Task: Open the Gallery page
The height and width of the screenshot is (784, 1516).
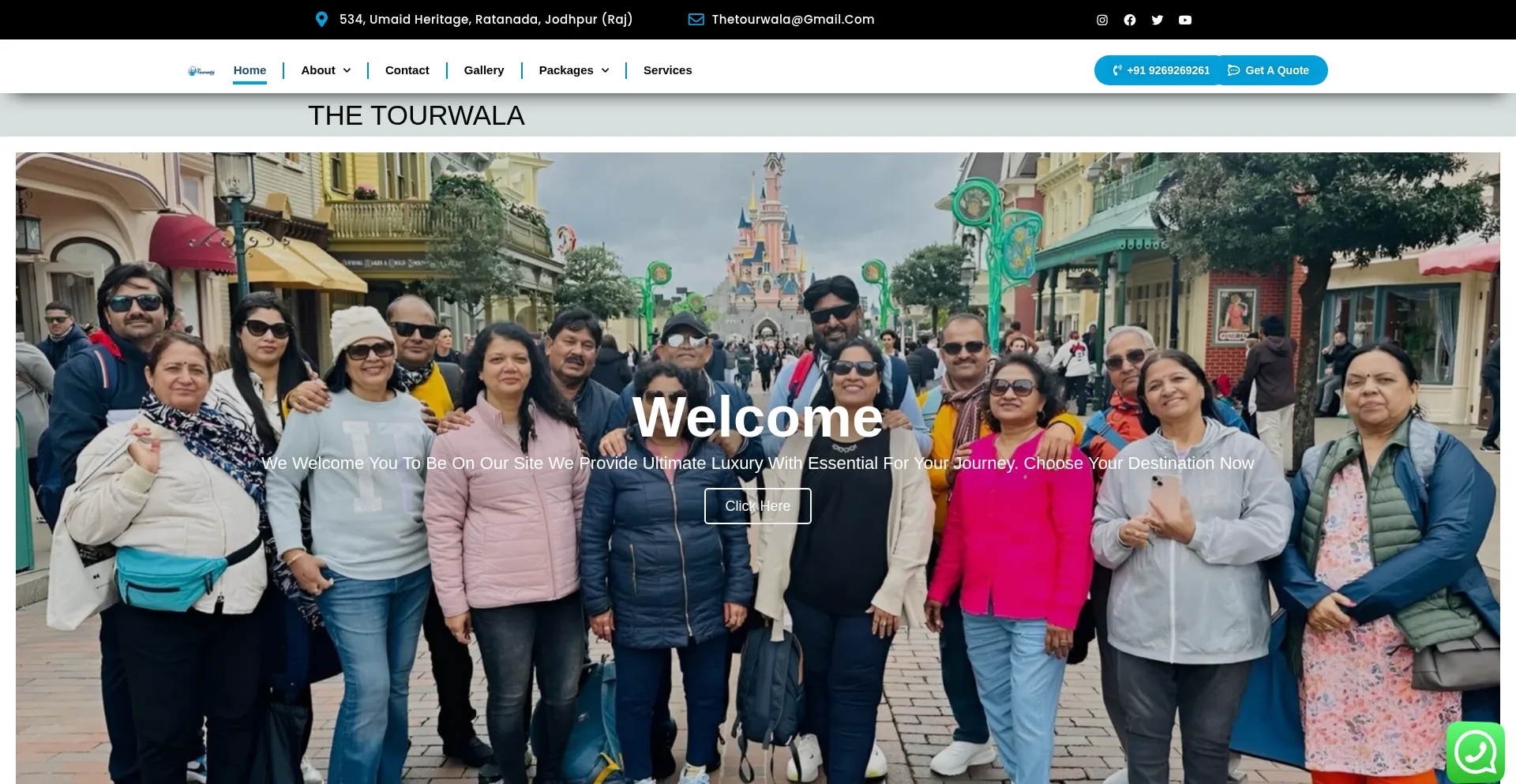Action: [483, 69]
